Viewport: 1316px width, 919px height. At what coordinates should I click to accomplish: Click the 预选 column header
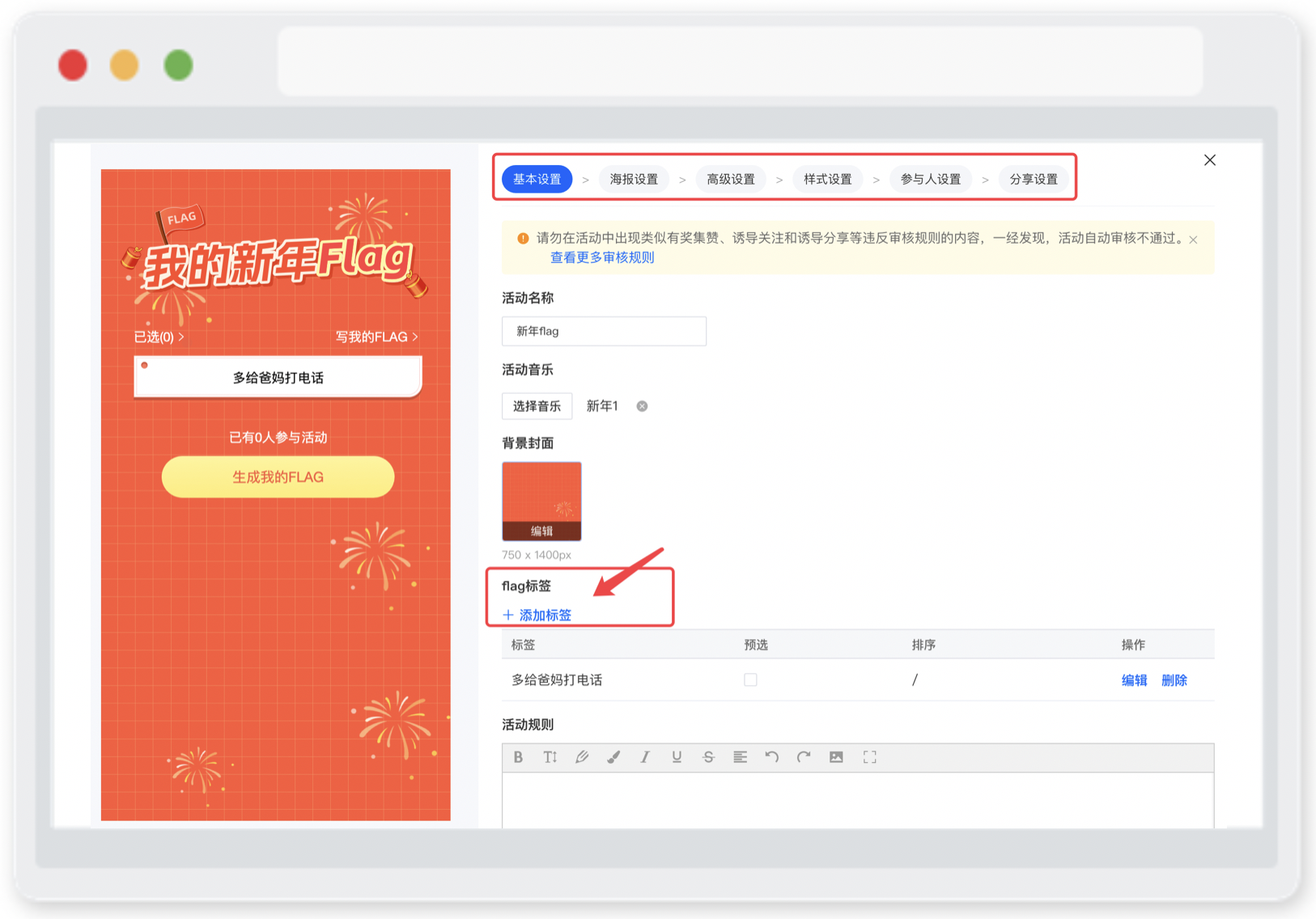click(756, 645)
